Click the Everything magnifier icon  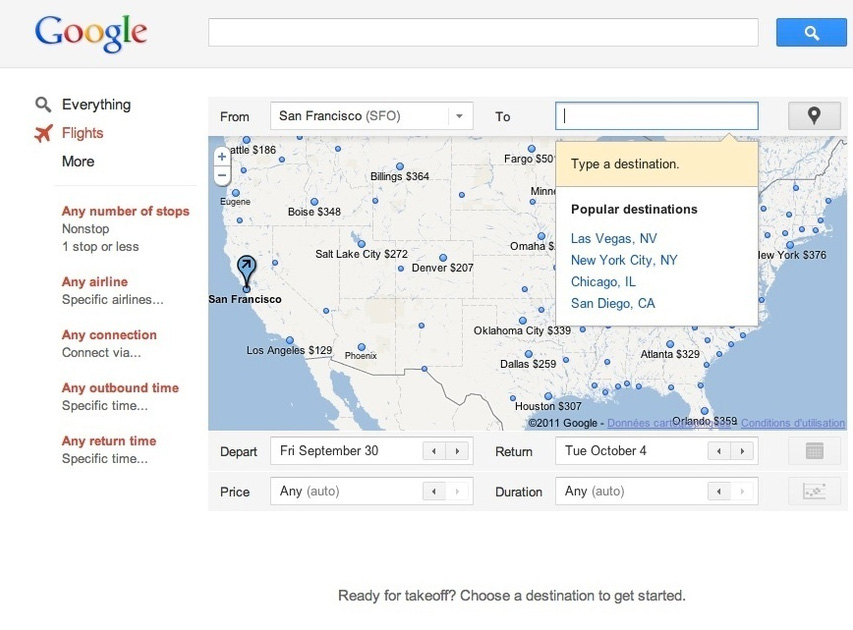pyautogui.click(x=43, y=104)
